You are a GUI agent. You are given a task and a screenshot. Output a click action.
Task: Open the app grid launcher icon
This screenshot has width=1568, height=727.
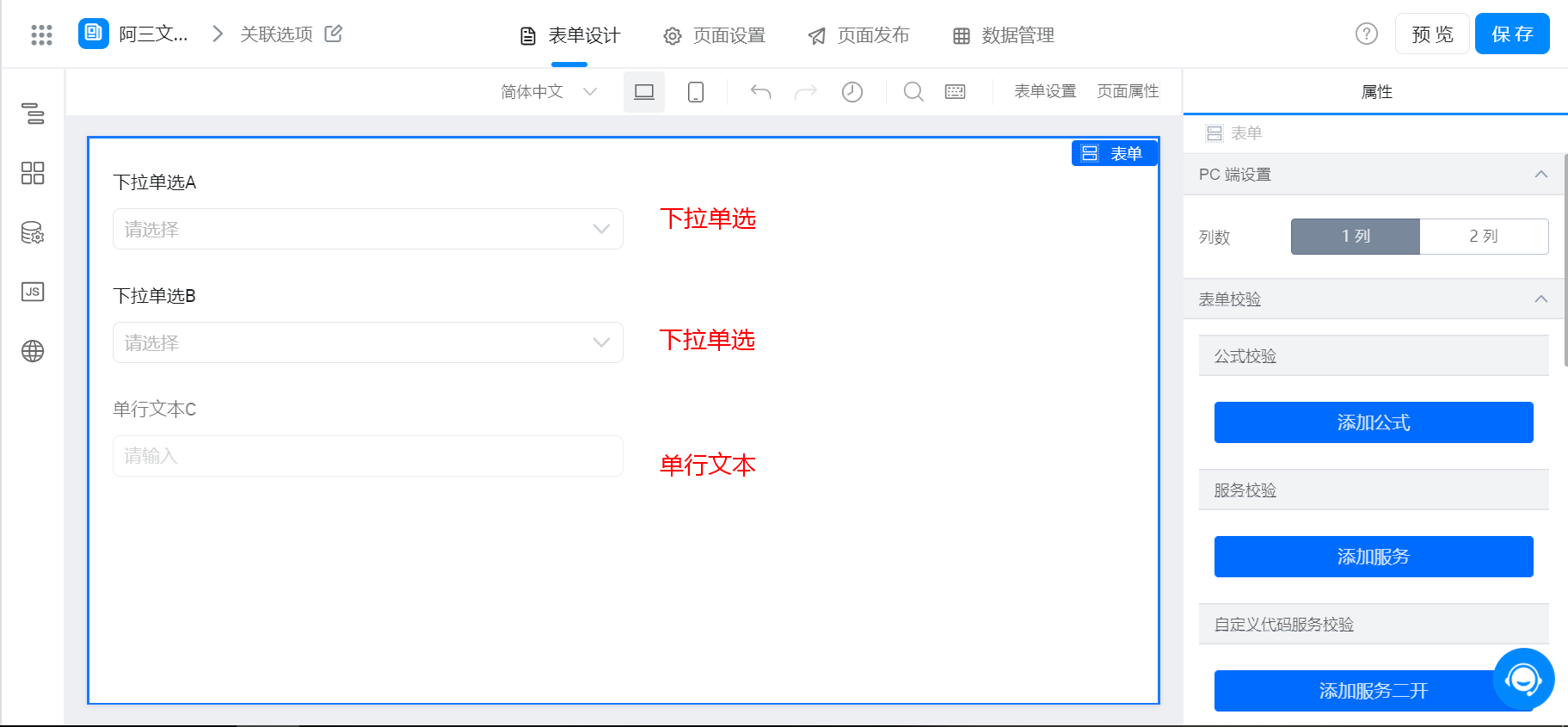tap(41, 34)
